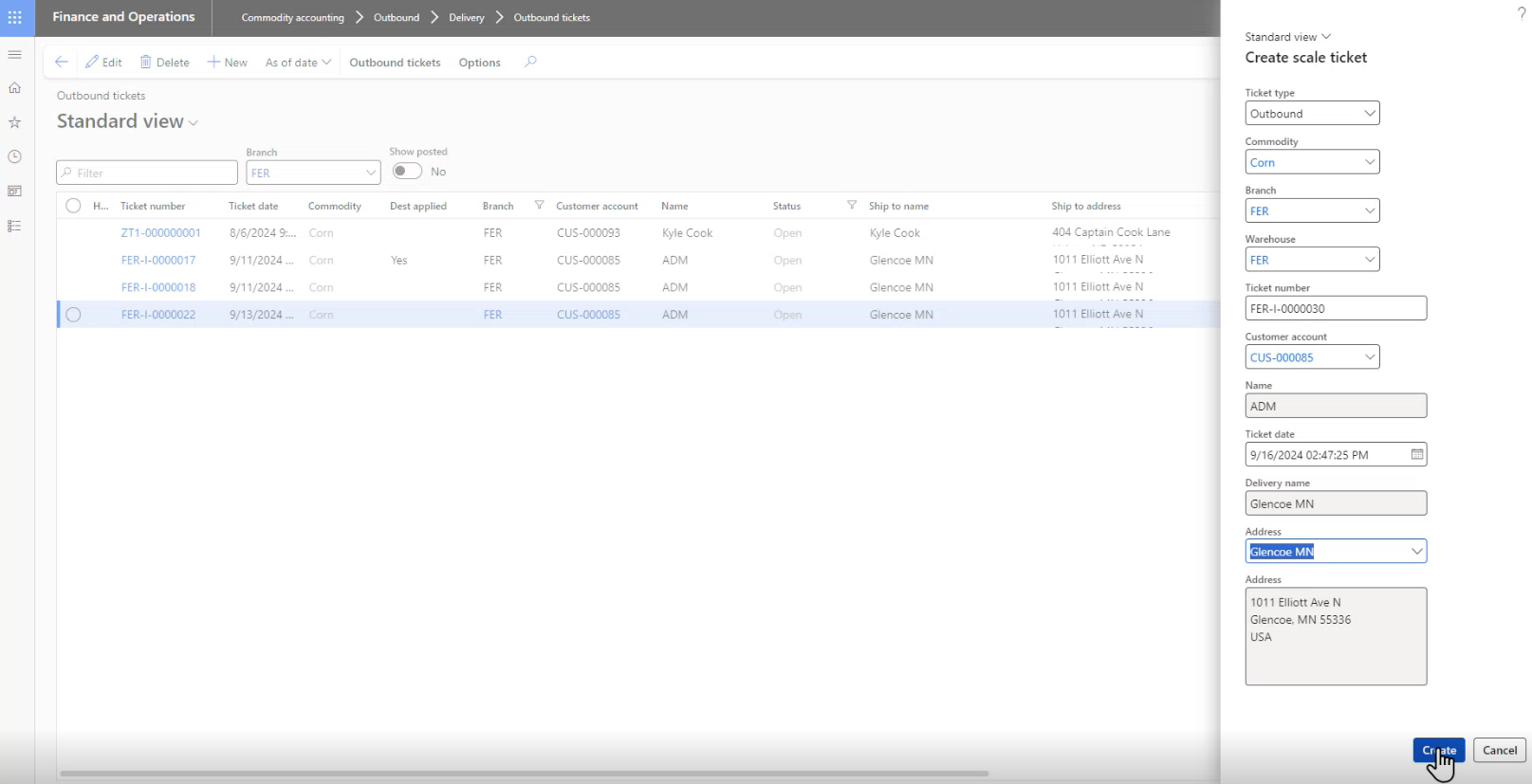
Task: Tick the select-all circle in grid header
Action: (73, 206)
